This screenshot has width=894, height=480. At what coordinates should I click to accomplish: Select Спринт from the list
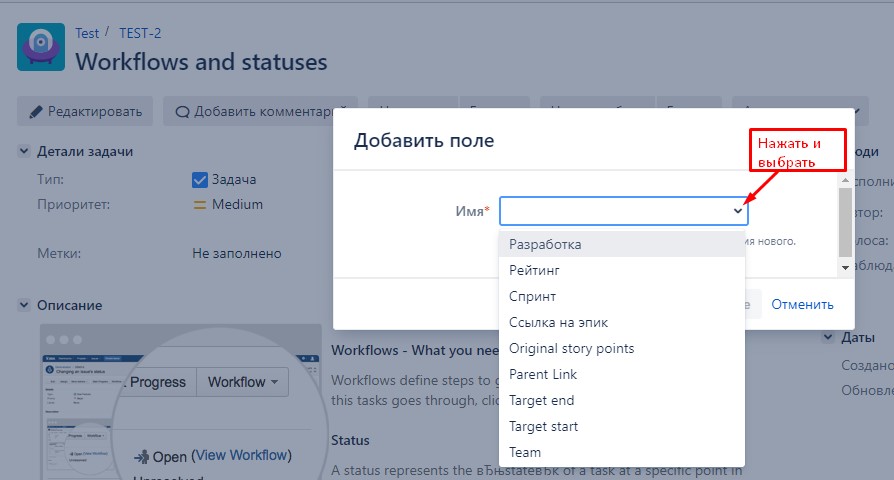coord(621,296)
